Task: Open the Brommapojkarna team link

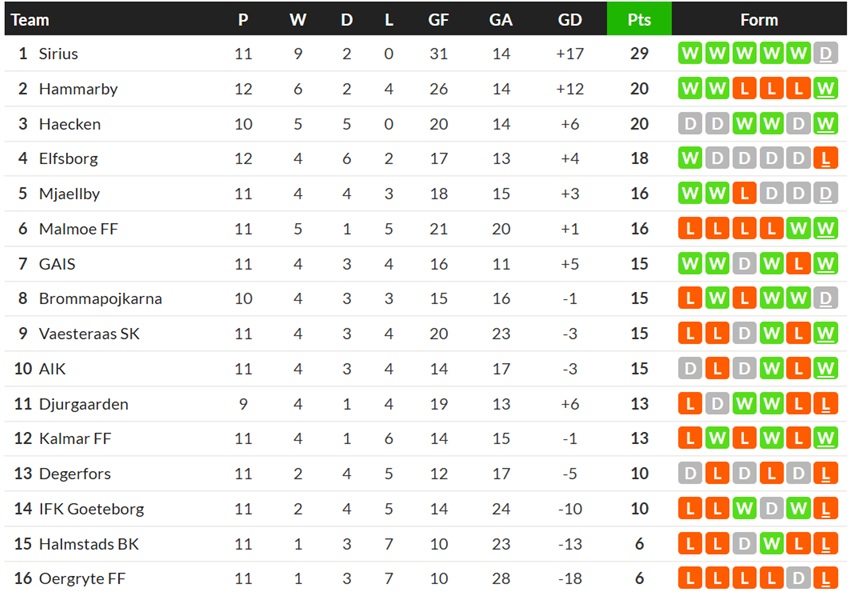Action: 101,298
